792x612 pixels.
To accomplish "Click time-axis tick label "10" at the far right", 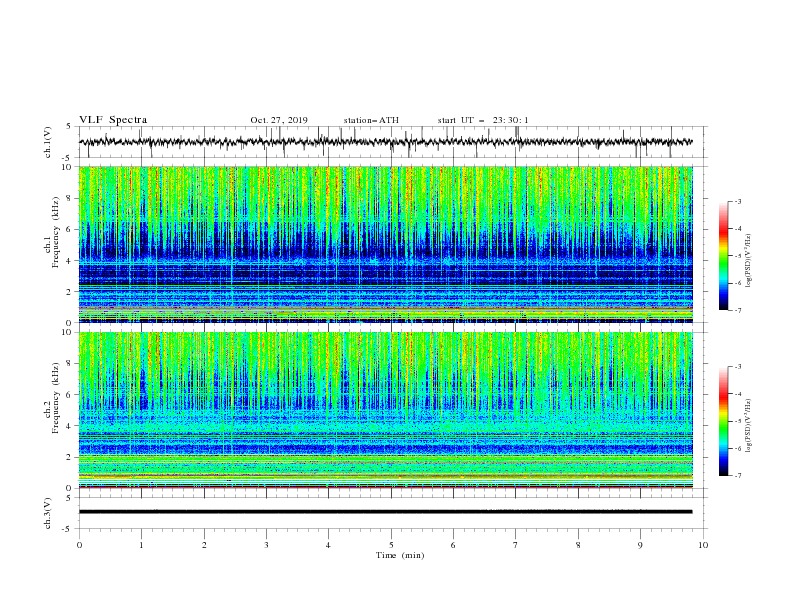I will coord(703,545).
